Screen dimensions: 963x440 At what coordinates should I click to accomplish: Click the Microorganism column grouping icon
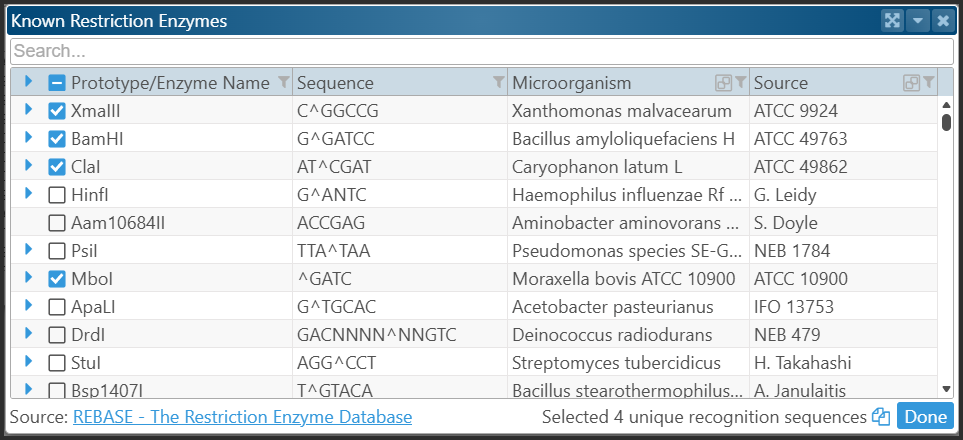(723, 82)
